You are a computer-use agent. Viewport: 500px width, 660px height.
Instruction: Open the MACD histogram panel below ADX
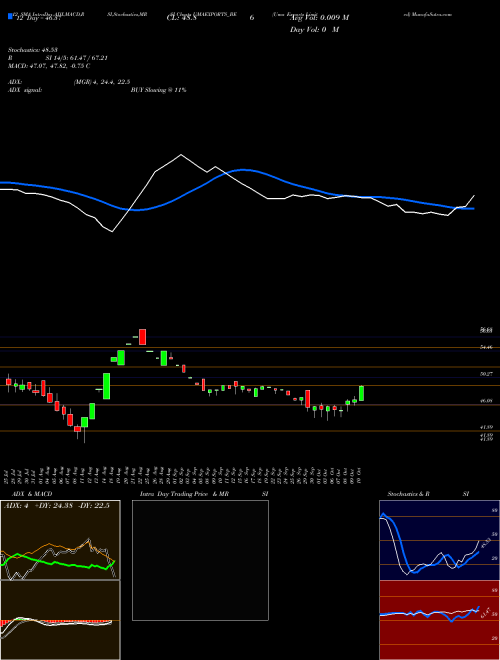click(60, 620)
